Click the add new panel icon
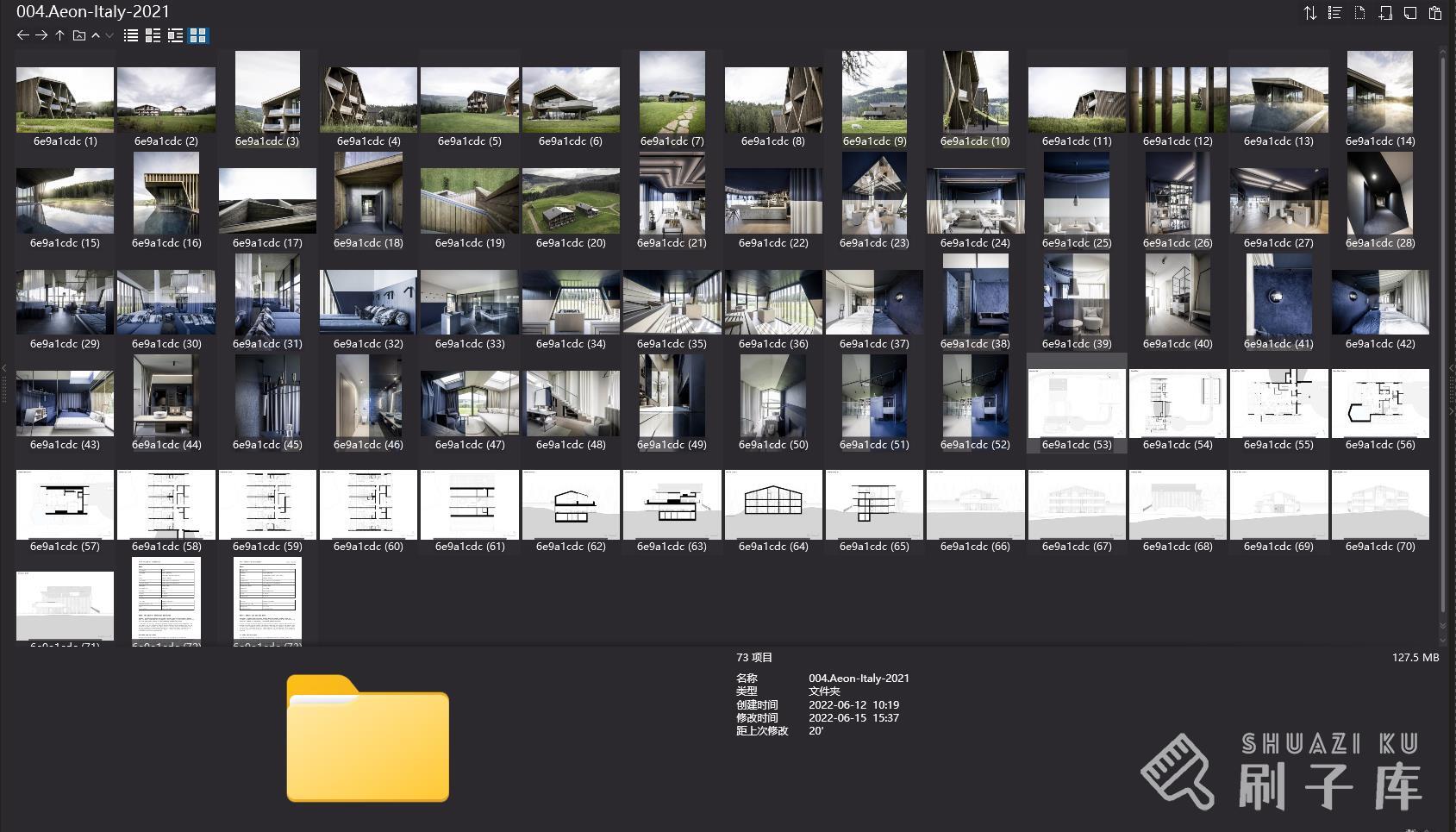The image size is (1456, 832). [x=1385, y=13]
